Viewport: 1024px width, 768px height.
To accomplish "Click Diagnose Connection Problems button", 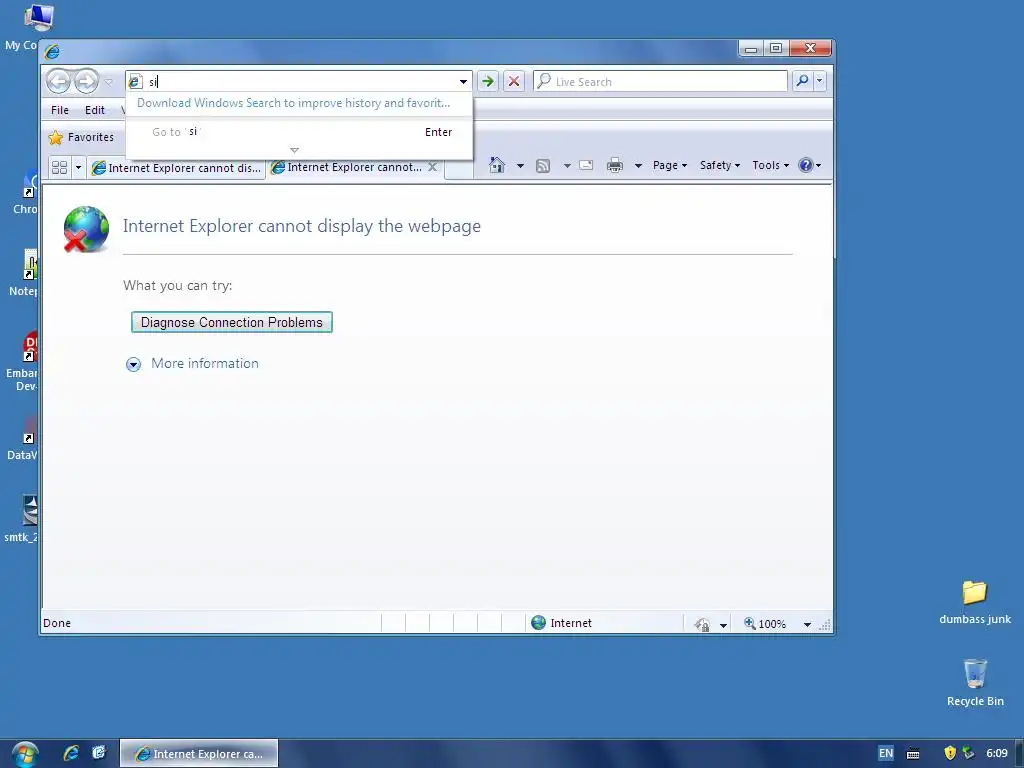I will [232, 322].
